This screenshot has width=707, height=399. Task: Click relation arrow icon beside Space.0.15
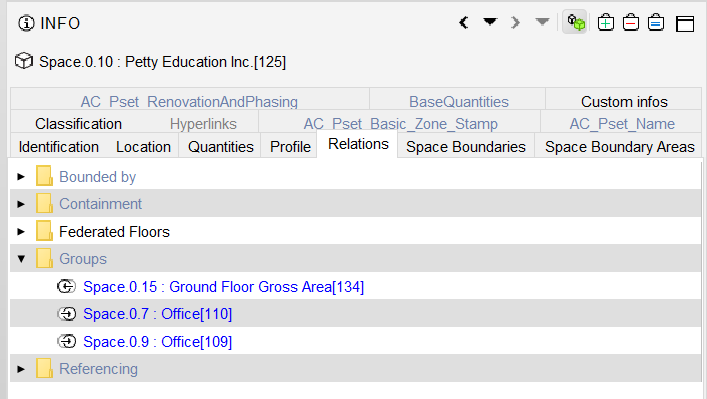click(x=66, y=286)
